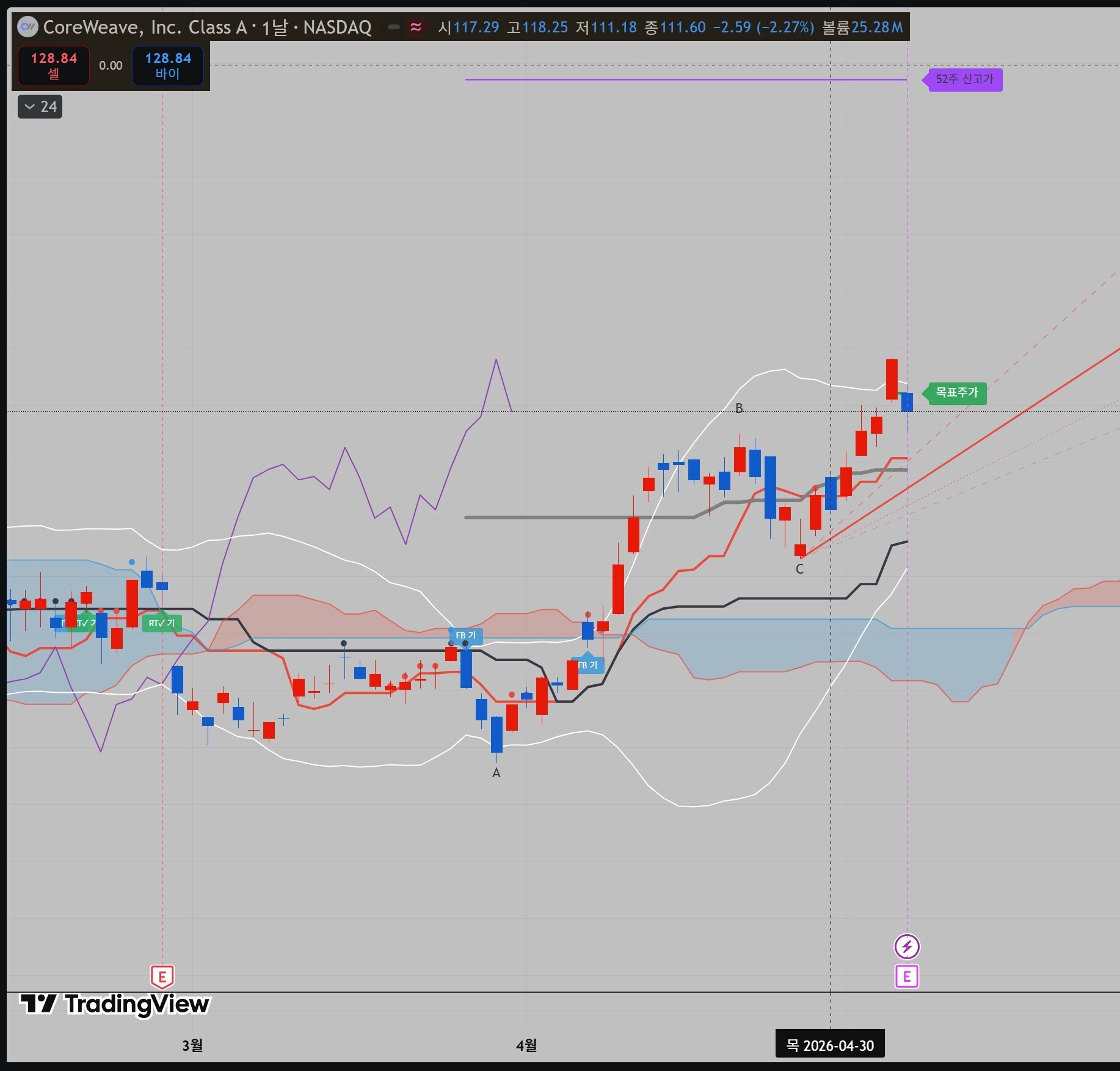1120x1071 pixels.
Task: Click the 4월 time axis label
Action: (x=526, y=1045)
